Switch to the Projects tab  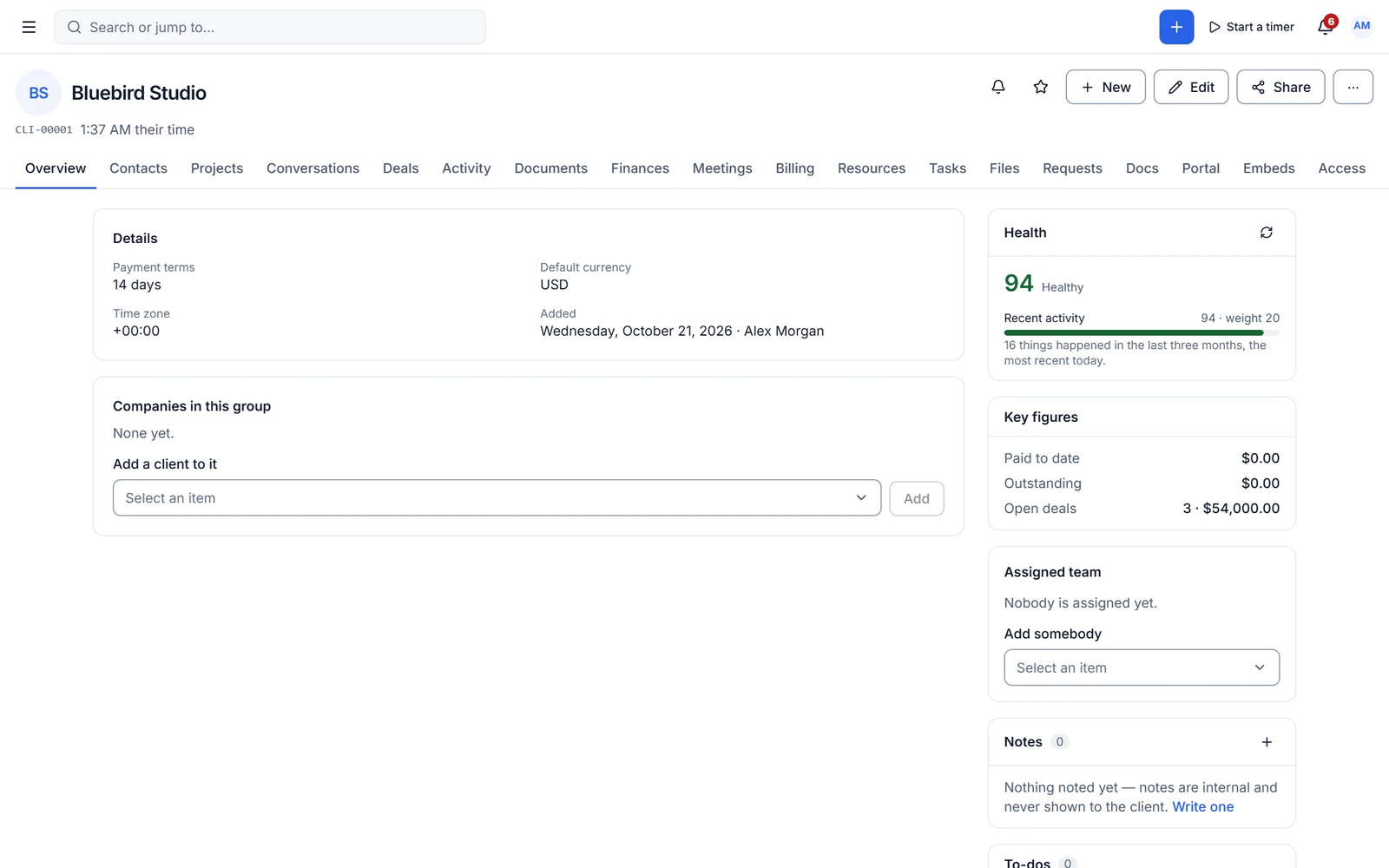(x=217, y=168)
